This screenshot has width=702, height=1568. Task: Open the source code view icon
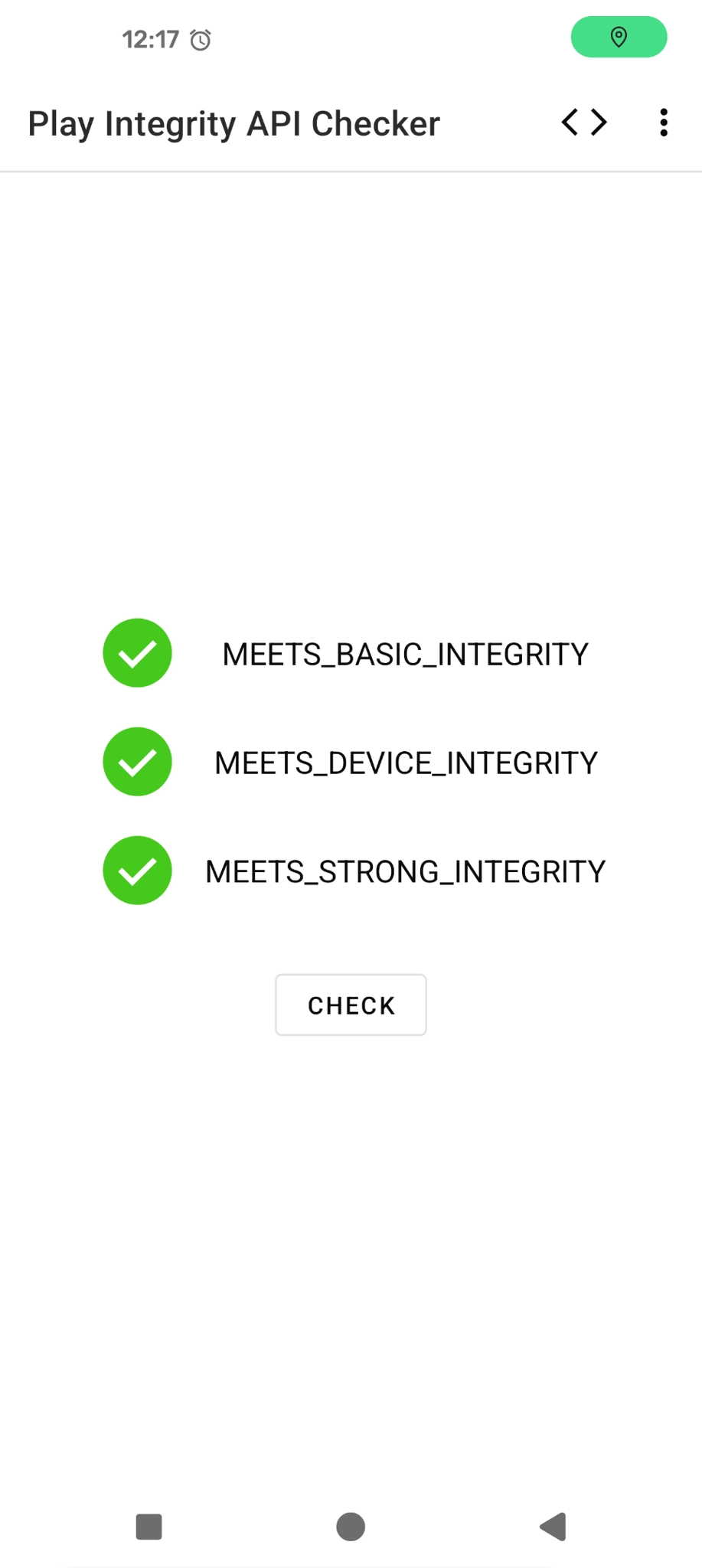[584, 122]
